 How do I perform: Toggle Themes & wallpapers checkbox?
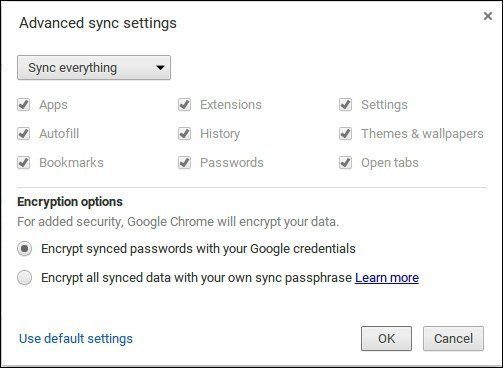tap(346, 134)
